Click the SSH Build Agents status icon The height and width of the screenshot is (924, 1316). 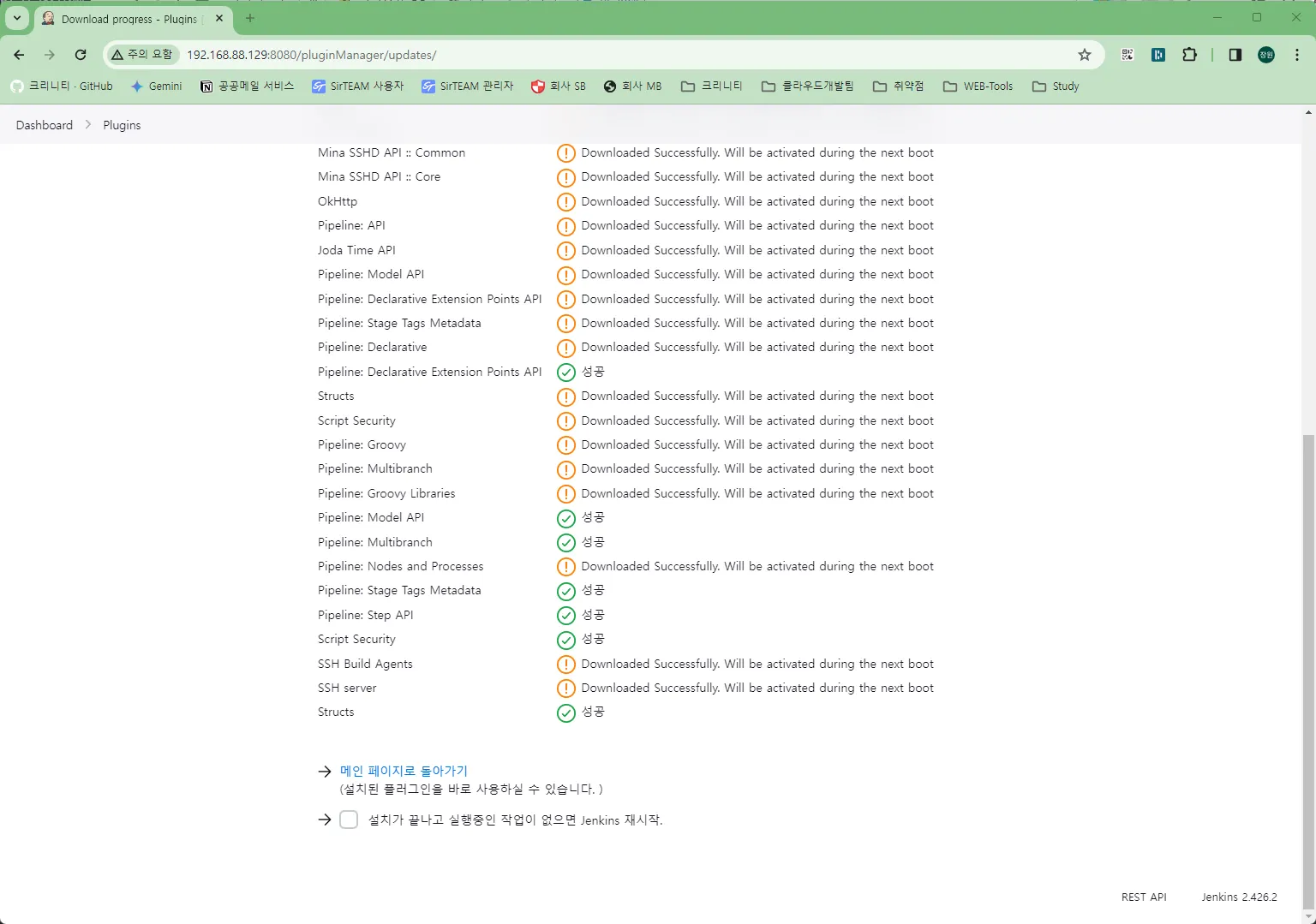565,665
